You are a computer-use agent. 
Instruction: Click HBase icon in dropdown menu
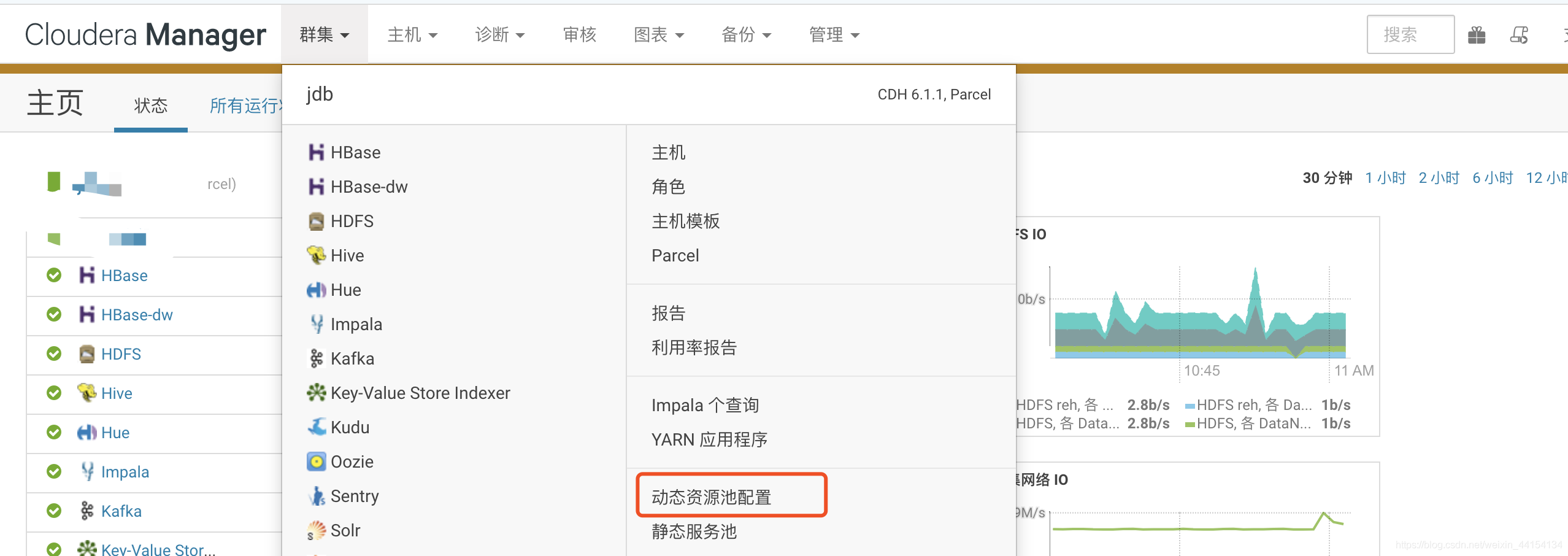(317, 152)
